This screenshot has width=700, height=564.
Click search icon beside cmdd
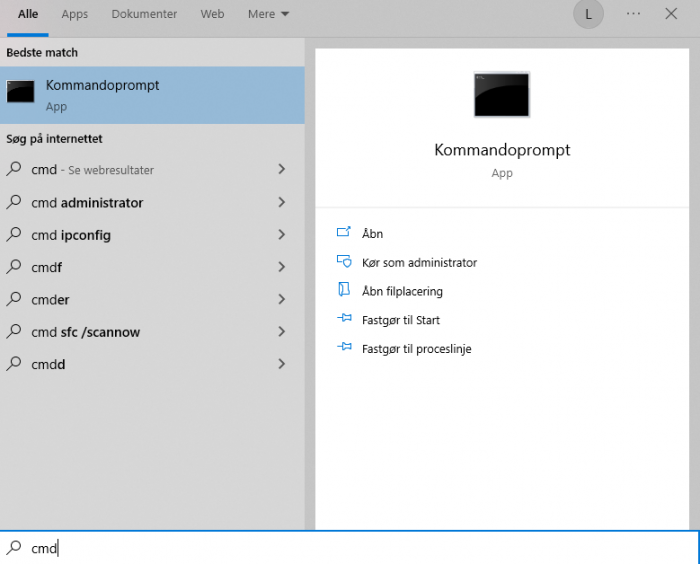14,363
